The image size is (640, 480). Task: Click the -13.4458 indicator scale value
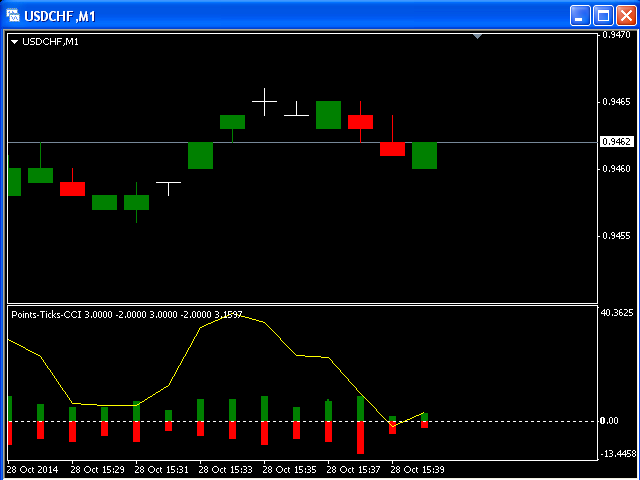click(617, 453)
